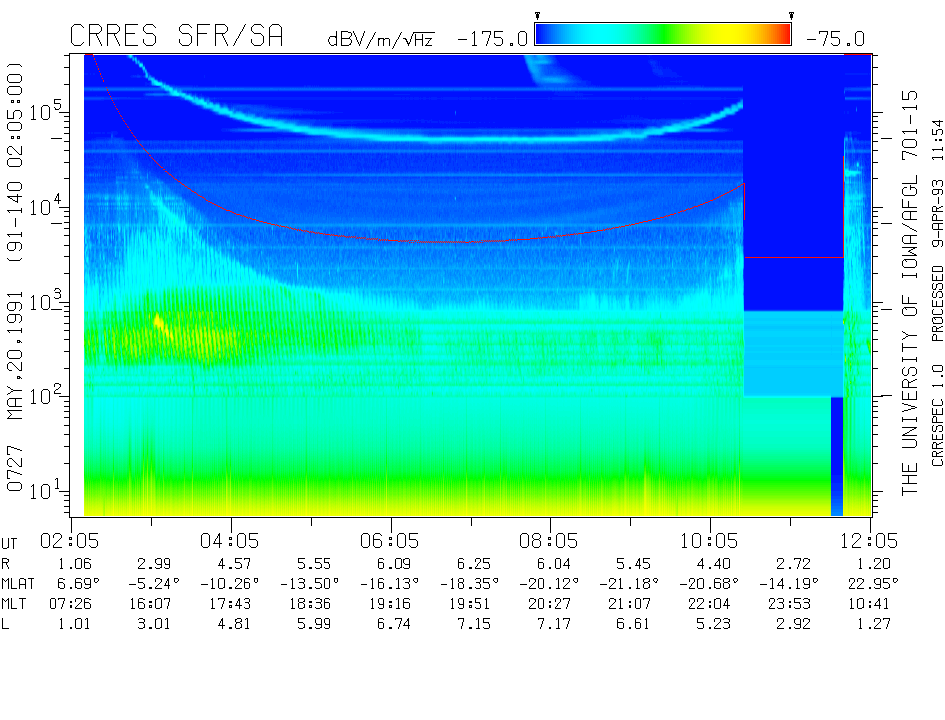Click the 04:05 UT time label
945x720 pixels.
230,541
